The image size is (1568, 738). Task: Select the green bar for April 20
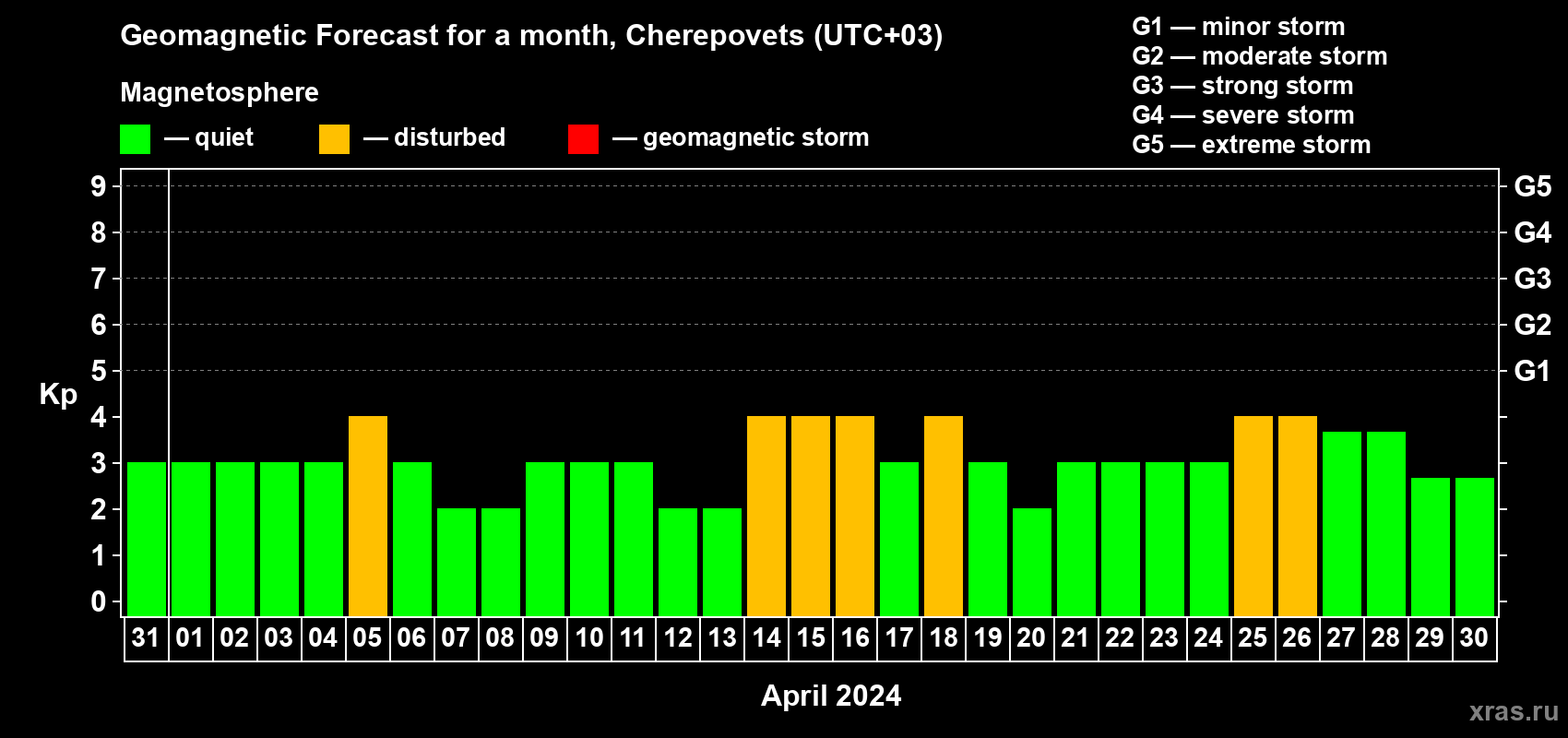point(1032,562)
